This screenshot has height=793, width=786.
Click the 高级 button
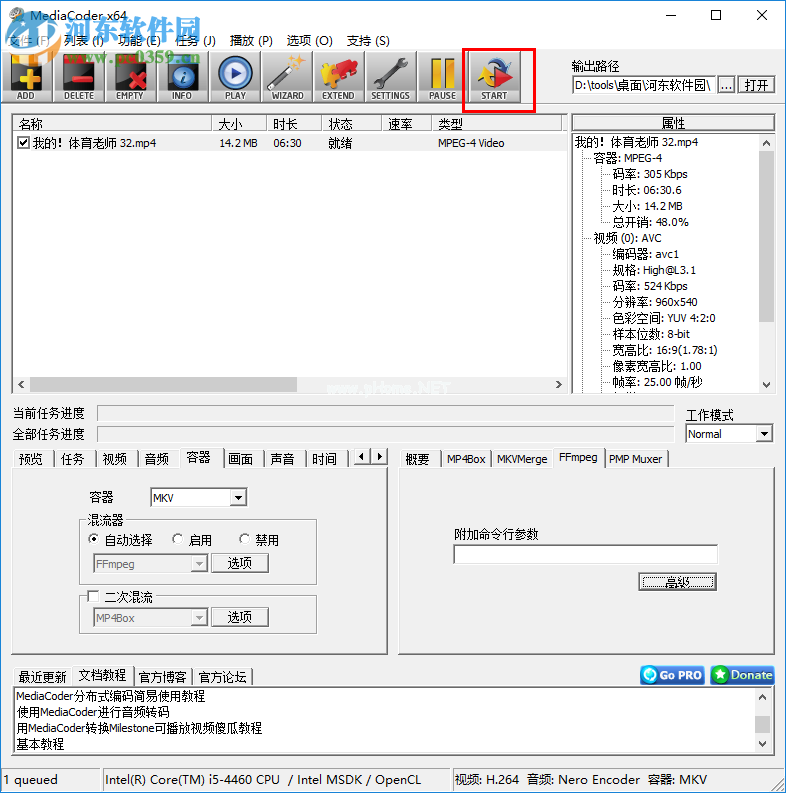[x=677, y=582]
